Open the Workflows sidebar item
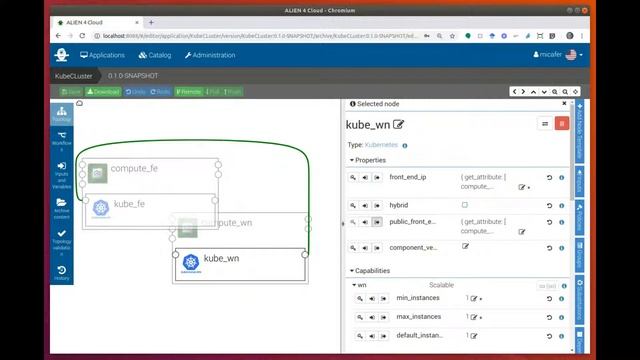This screenshot has height=360, width=640. pyautogui.click(x=62, y=140)
